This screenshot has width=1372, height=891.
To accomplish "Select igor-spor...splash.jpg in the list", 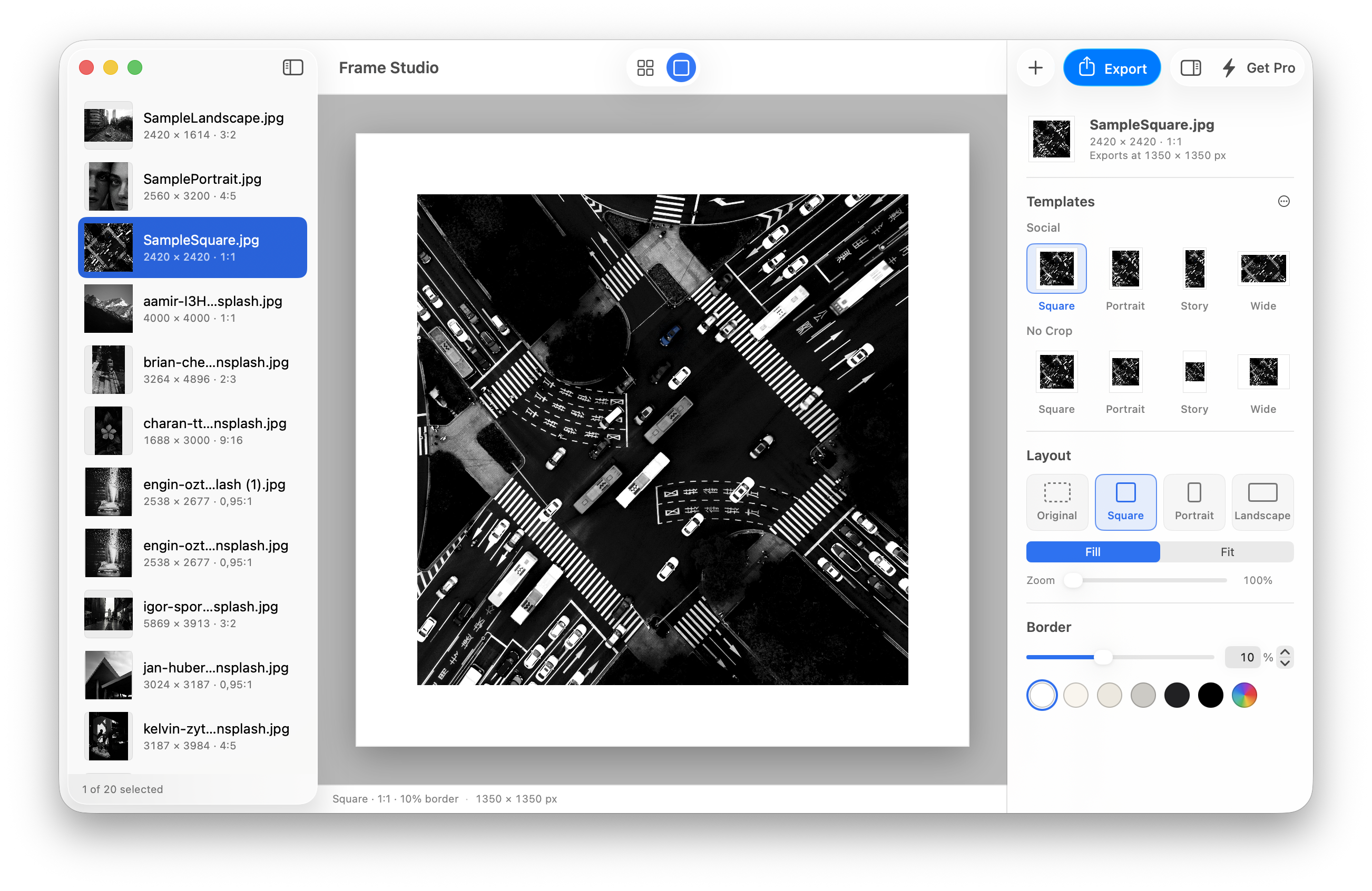I will pyautogui.click(x=192, y=614).
